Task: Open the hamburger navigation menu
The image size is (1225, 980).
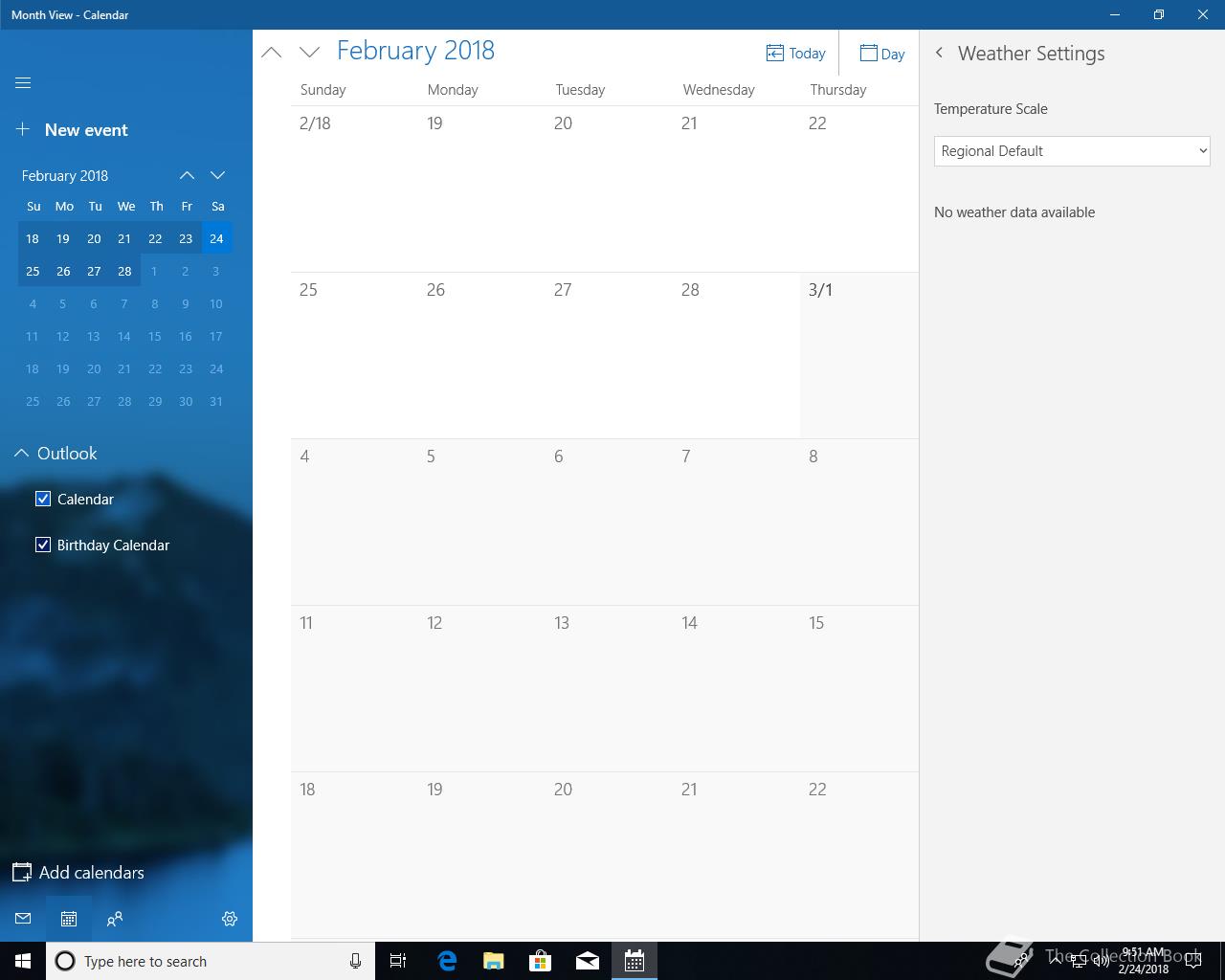Action: click(x=23, y=83)
